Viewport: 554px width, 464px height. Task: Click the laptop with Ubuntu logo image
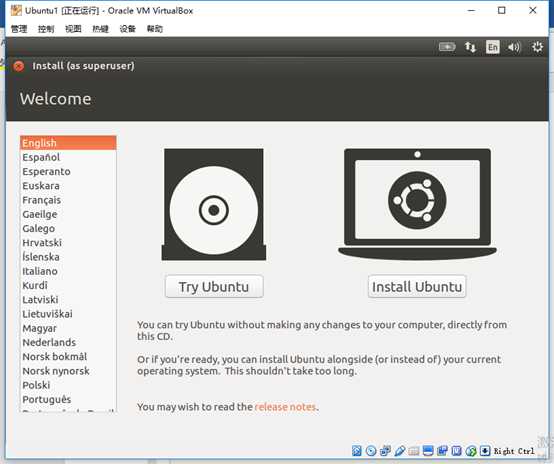pos(417,204)
